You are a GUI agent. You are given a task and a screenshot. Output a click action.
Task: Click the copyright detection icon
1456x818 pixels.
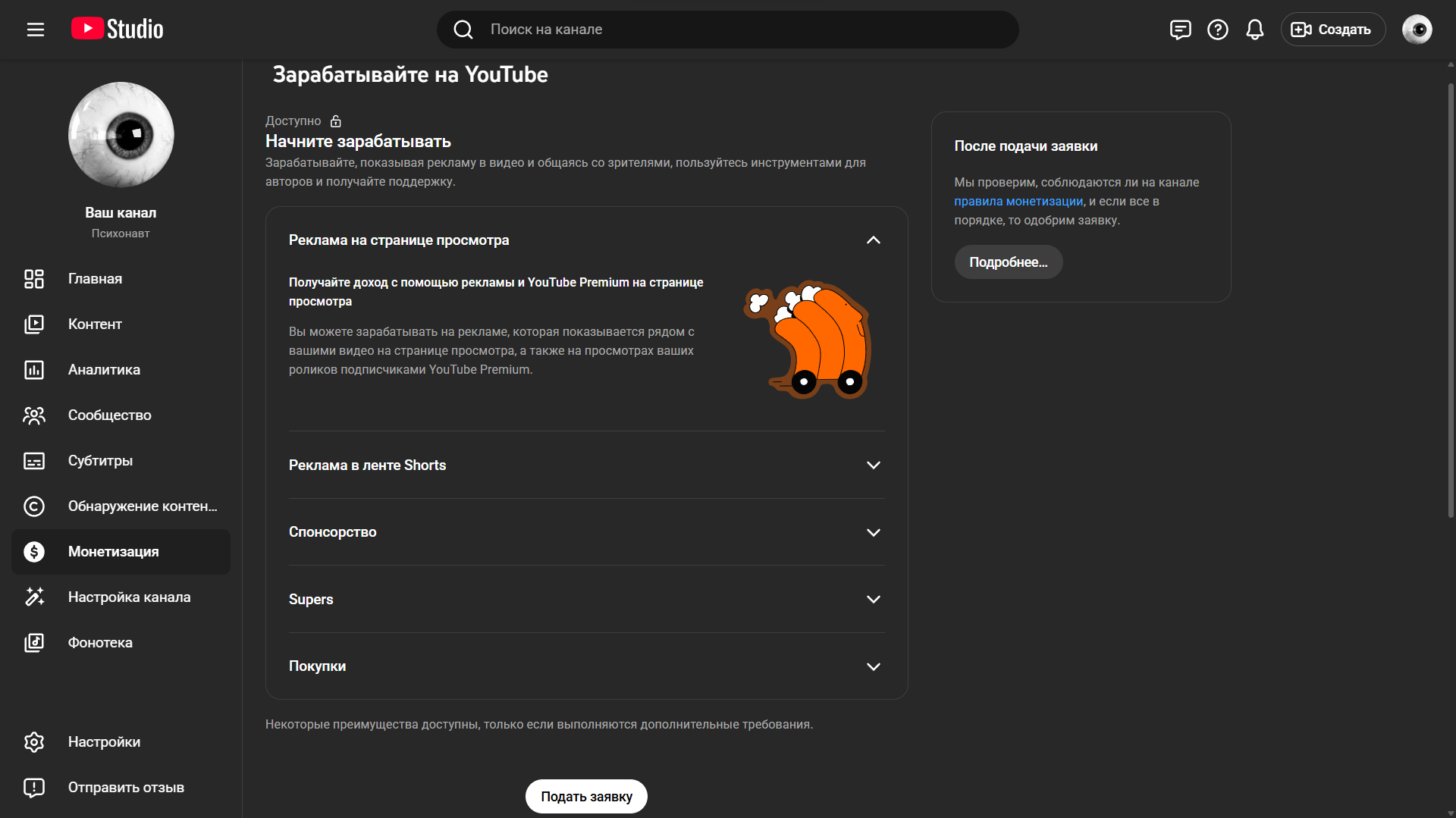(x=34, y=506)
